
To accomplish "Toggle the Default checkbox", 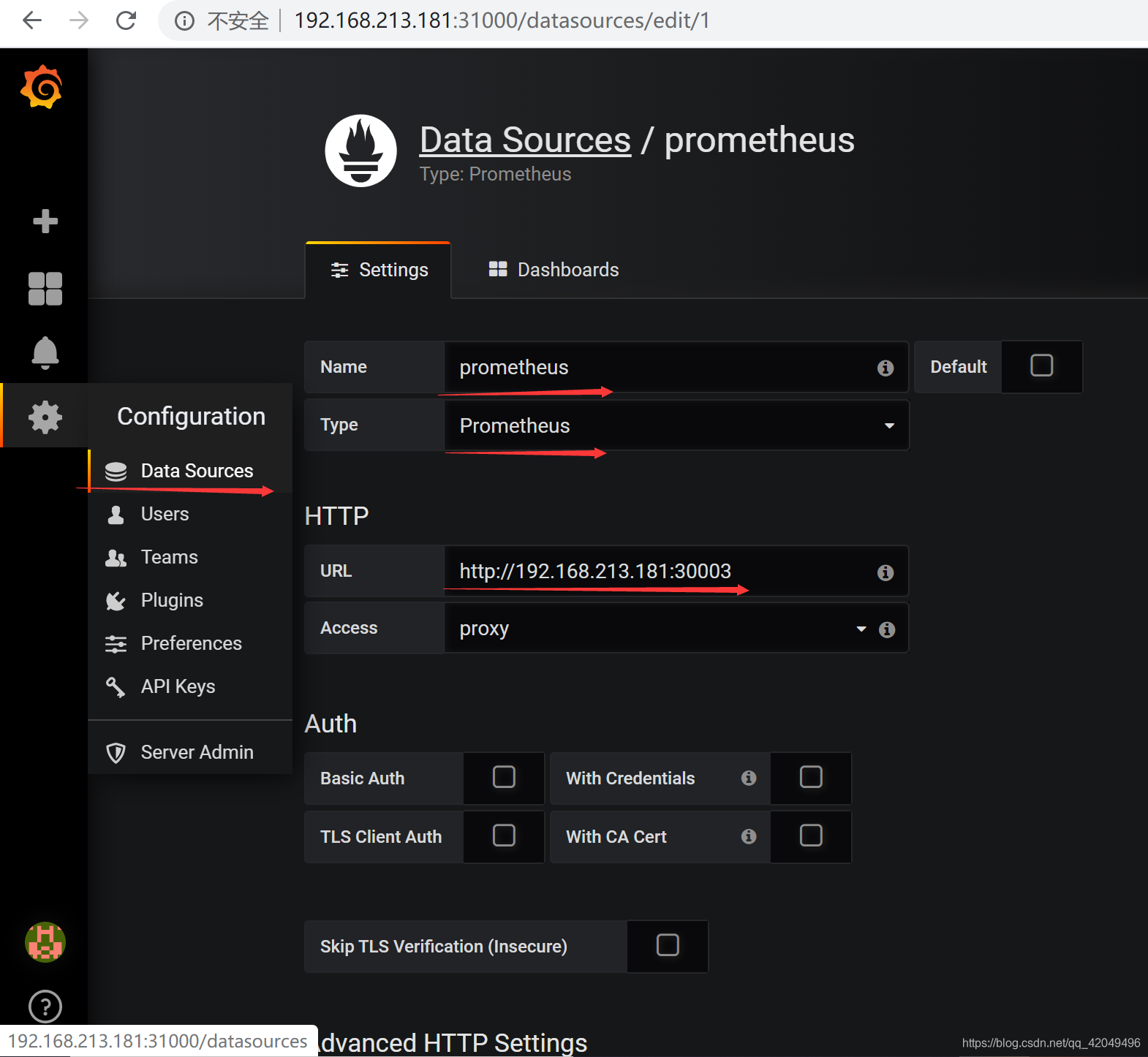I will [1041, 365].
